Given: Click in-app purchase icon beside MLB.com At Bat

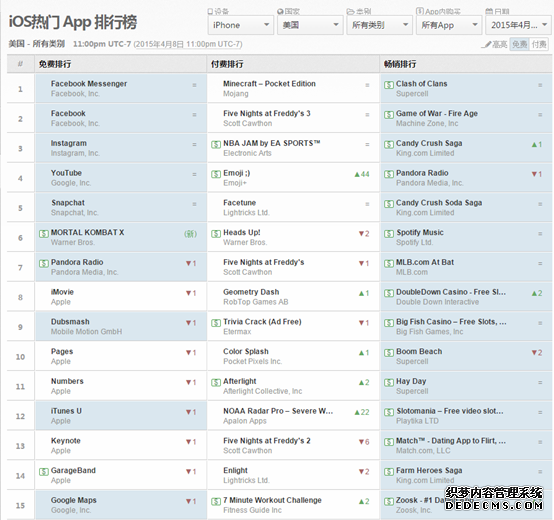Looking at the screenshot, I should pyautogui.click(x=389, y=263).
